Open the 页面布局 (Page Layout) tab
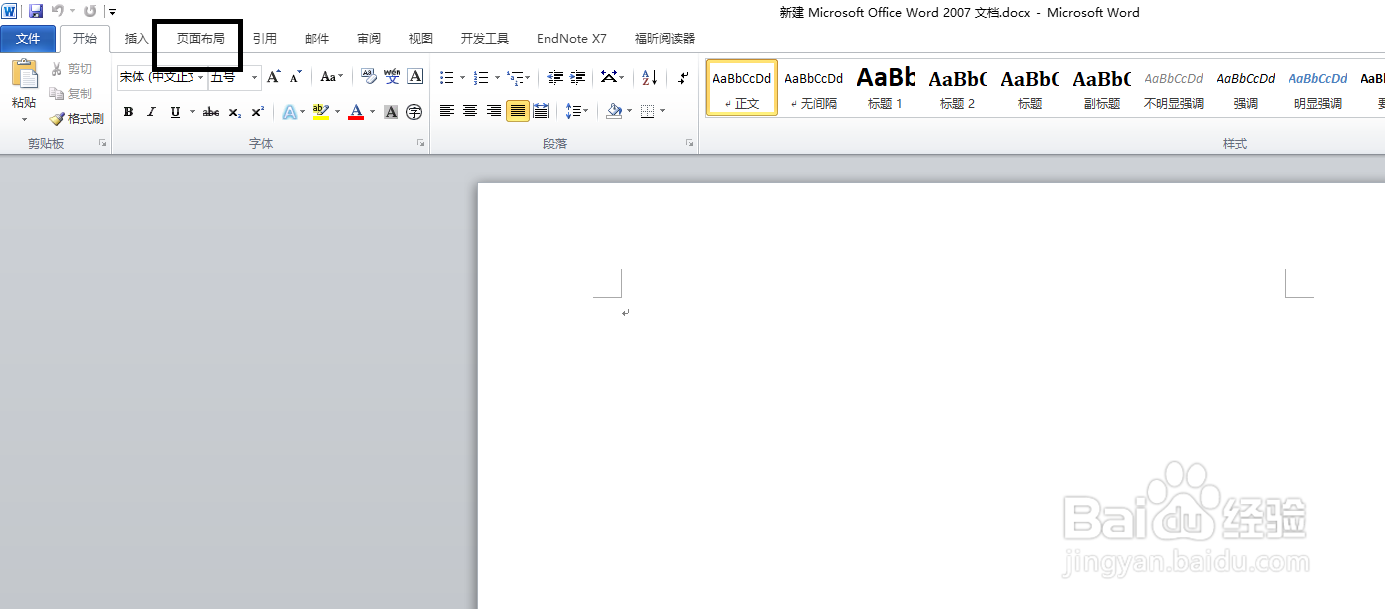1385x609 pixels. click(x=201, y=39)
